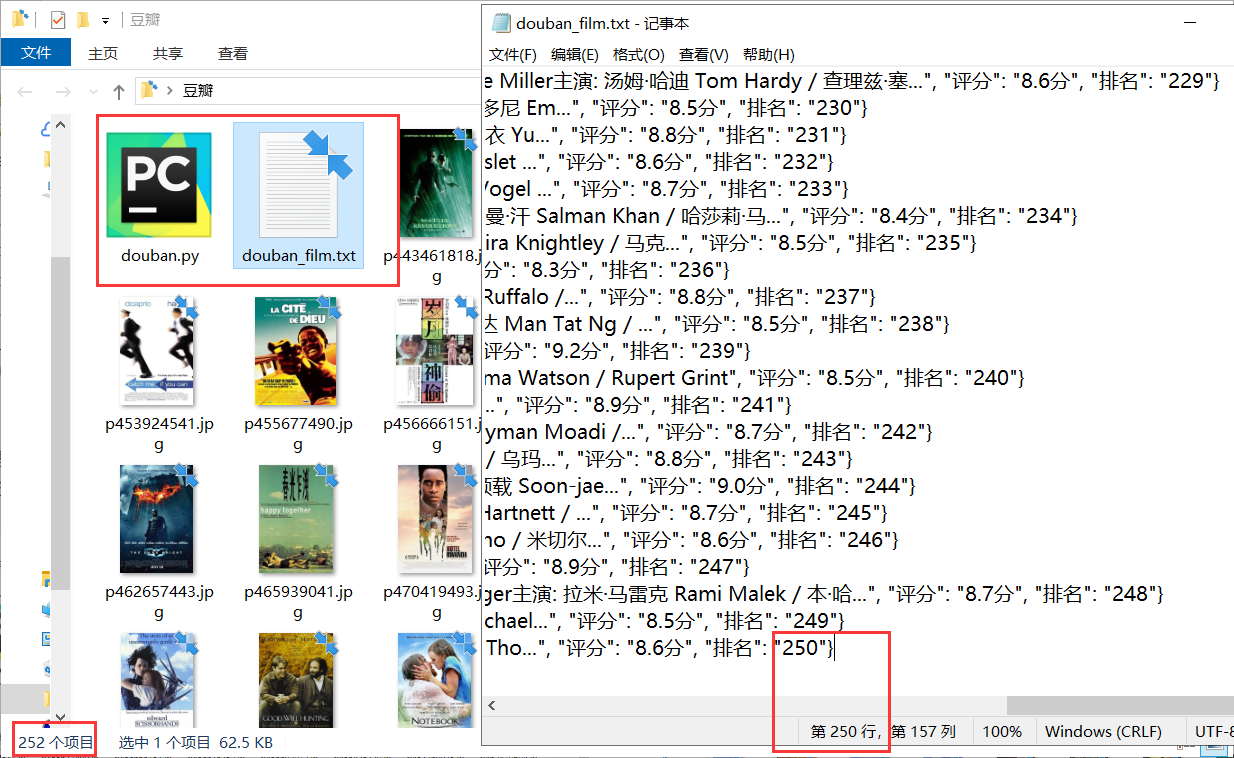The width and height of the screenshot is (1234, 758).
Task: Click the New Folder quick access icon
Action: [83, 19]
